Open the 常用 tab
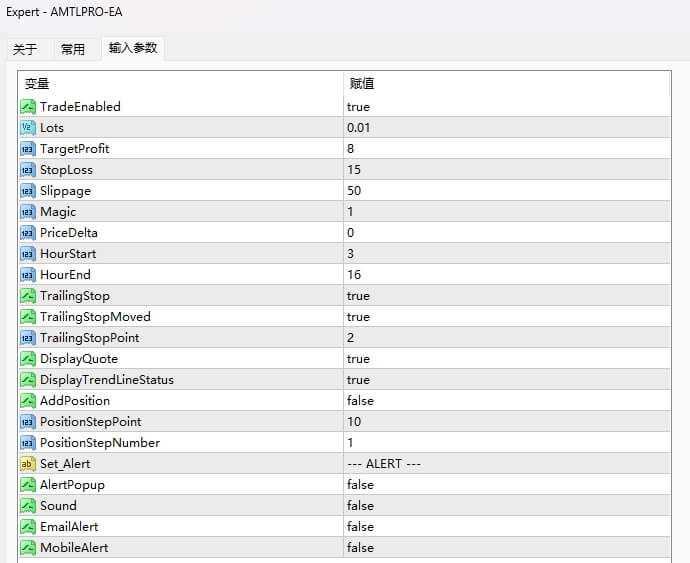The height and width of the screenshot is (563, 690). pyautogui.click(x=73, y=49)
